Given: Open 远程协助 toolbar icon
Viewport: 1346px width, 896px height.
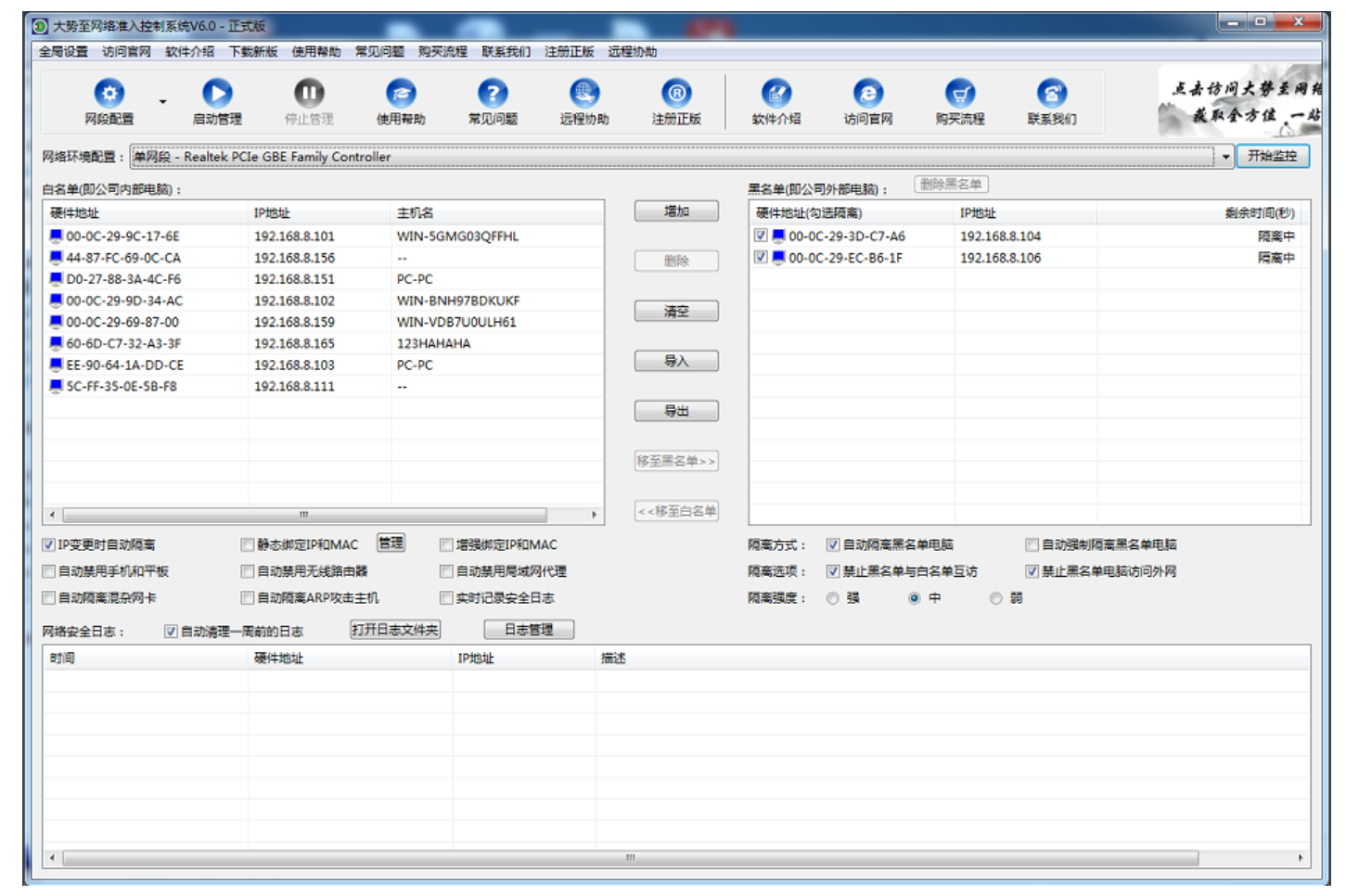Looking at the screenshot, I should [x=584, y=94].
